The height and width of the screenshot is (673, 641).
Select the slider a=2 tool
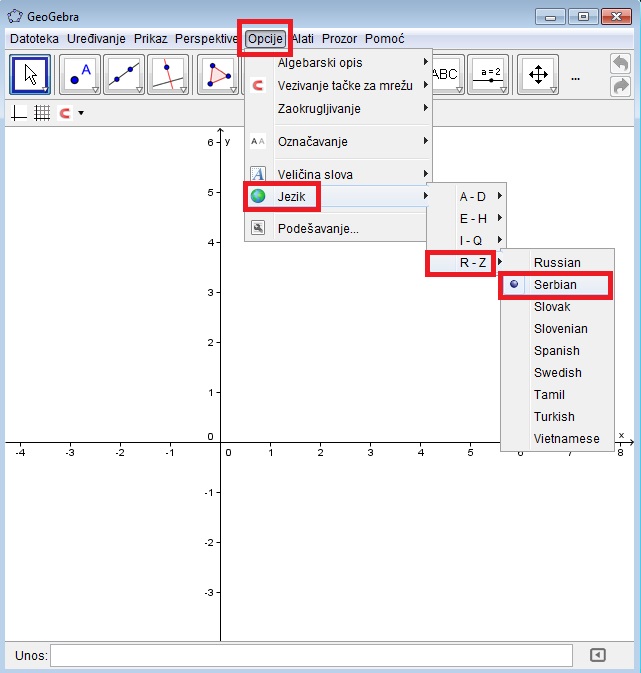pos(488,74)
